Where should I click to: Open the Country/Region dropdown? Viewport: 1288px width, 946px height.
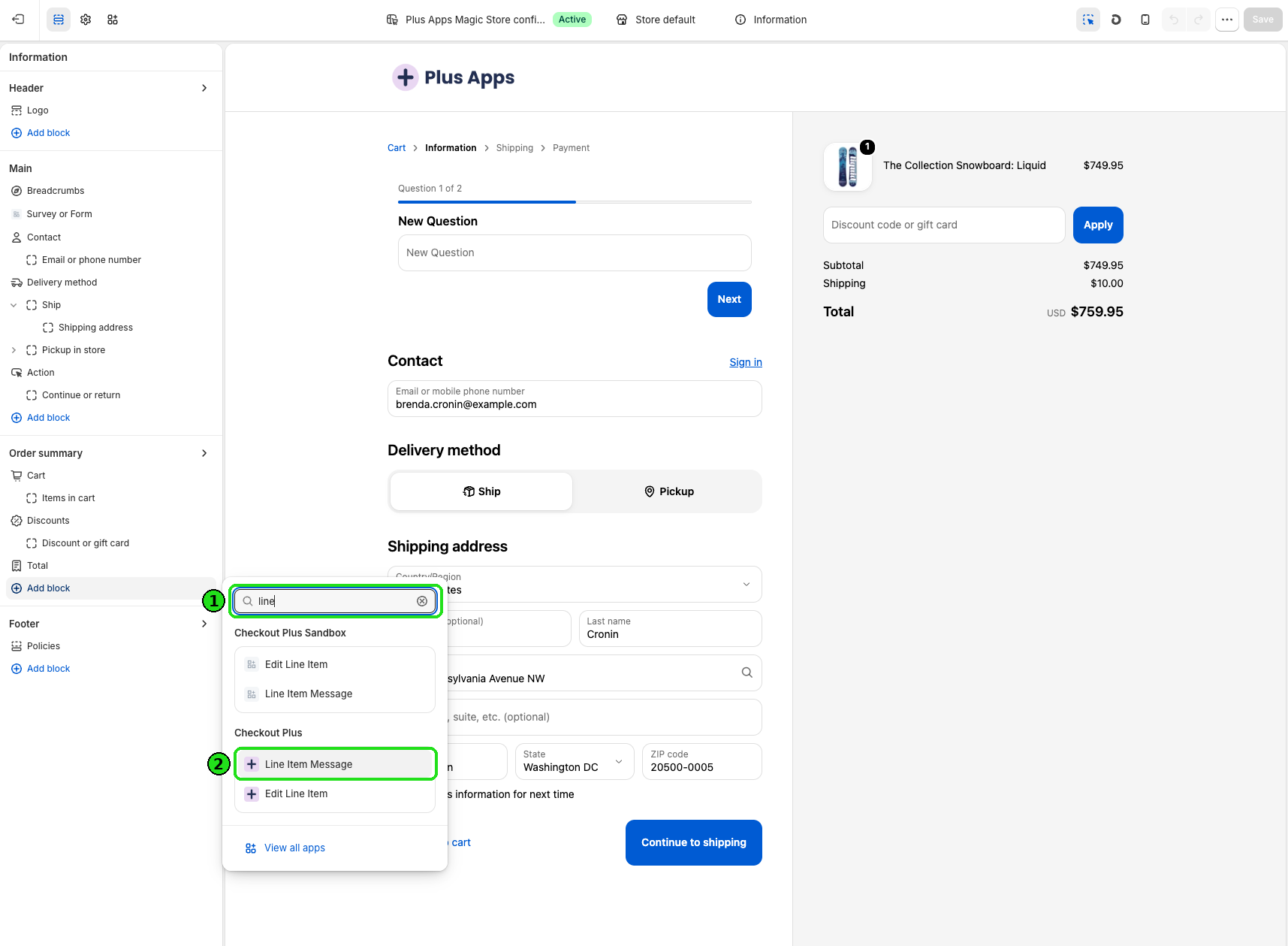point(575,584)
